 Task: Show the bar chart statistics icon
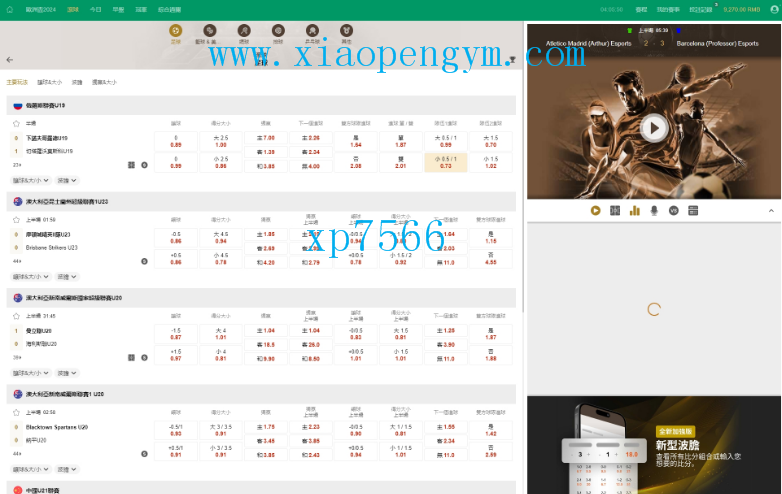[x=634, y=211]
